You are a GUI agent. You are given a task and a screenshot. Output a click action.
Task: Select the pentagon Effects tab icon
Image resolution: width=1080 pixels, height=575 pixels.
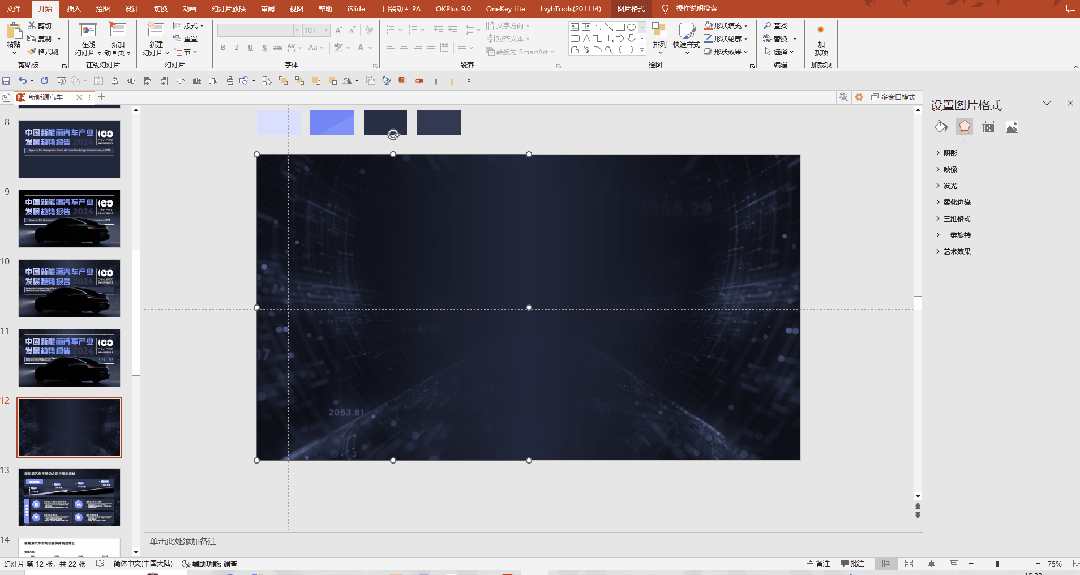(964, 127)
